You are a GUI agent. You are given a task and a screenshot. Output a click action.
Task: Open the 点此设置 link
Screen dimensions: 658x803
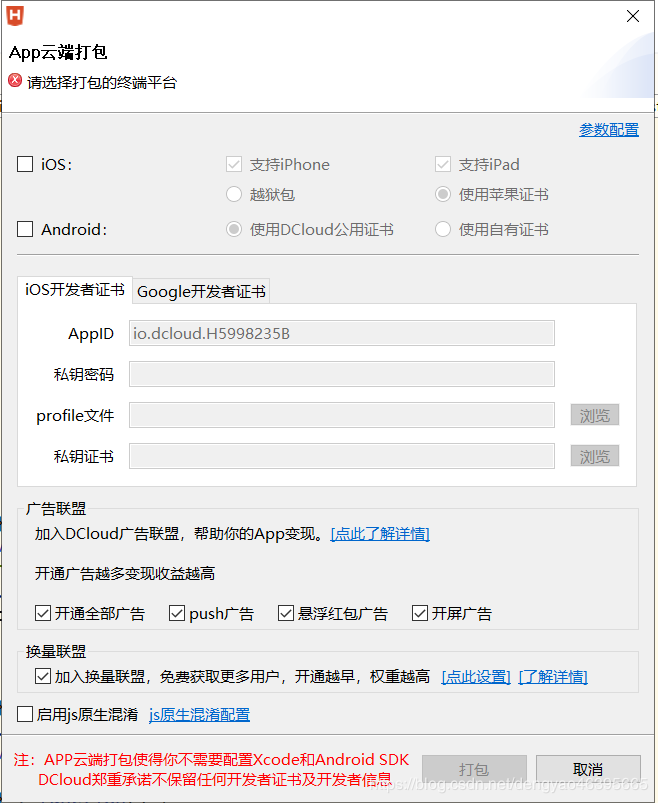click(x=476, y=677)
